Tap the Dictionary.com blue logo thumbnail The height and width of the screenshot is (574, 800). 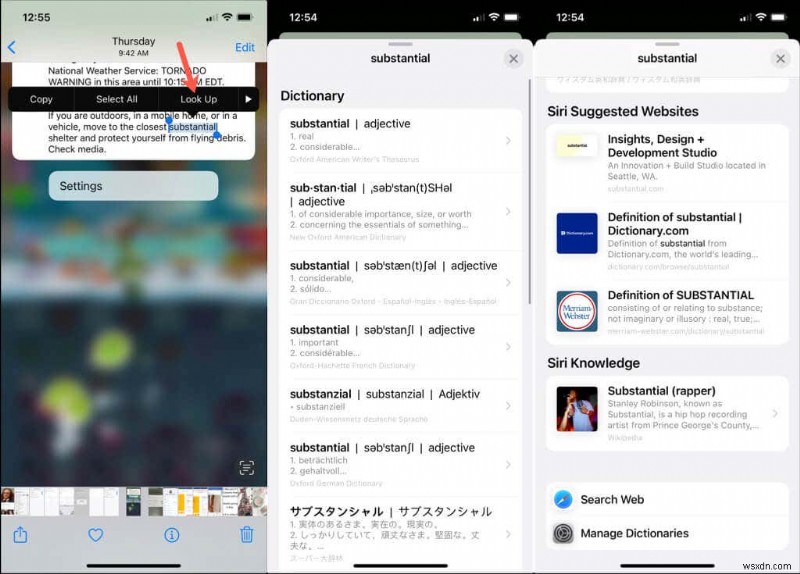(x=577, y=233)
